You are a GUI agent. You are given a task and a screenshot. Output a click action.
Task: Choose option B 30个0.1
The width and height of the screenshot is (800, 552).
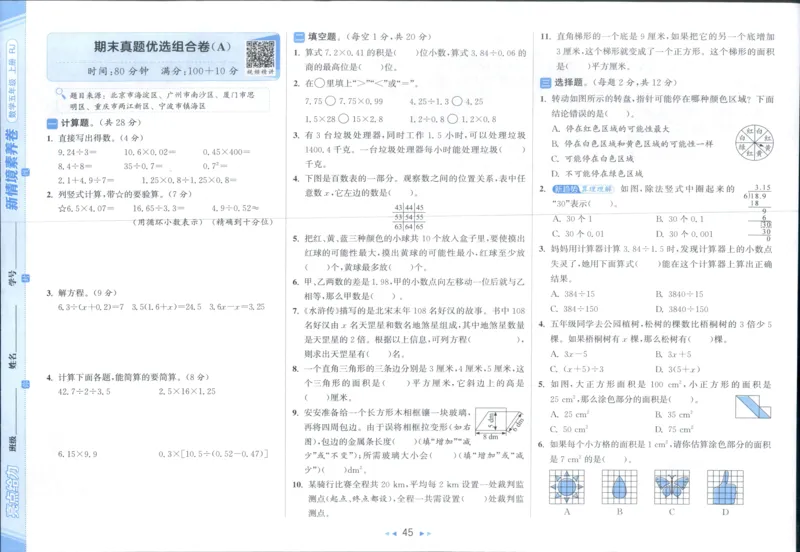click(x=680, y=219)
